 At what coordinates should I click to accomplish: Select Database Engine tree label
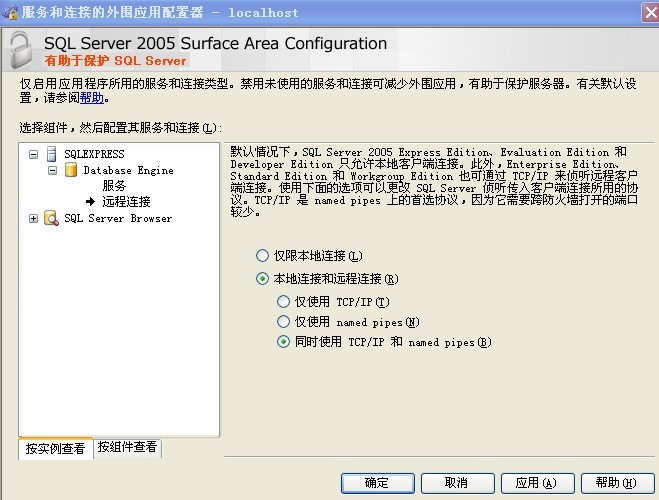point(128,170)
